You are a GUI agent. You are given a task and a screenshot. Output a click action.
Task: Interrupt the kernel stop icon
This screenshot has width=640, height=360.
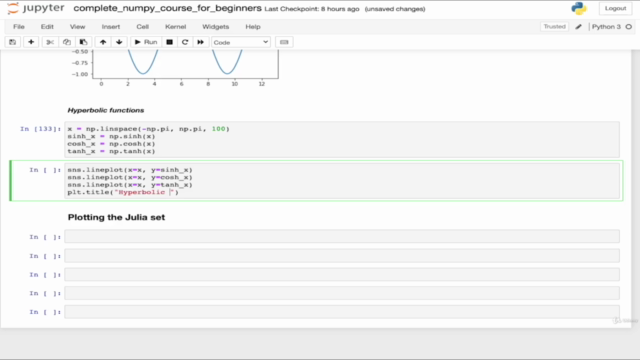point(169,42)
